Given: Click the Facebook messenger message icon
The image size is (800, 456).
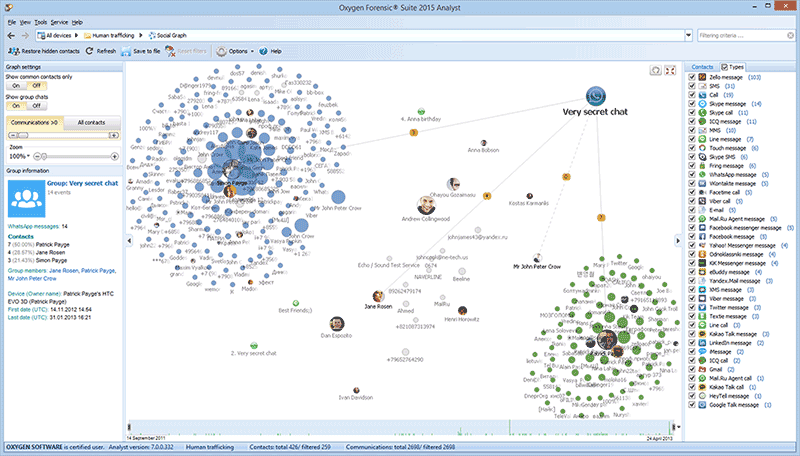Looking at the screenshot, I should click(702, 227).
